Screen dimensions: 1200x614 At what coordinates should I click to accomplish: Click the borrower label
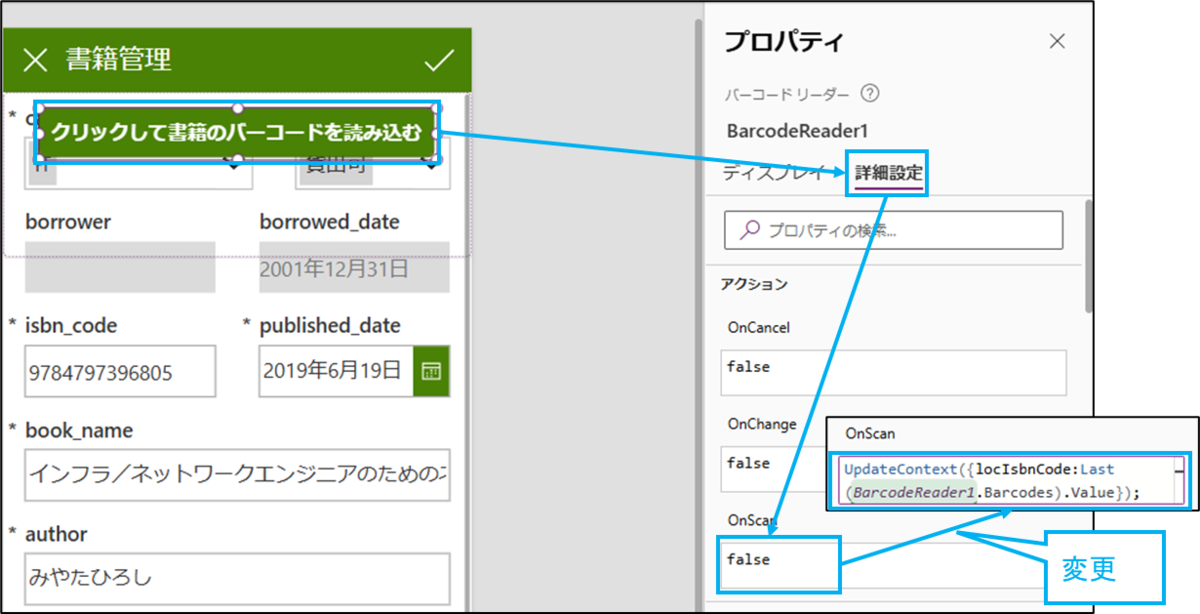click(68, 222)
